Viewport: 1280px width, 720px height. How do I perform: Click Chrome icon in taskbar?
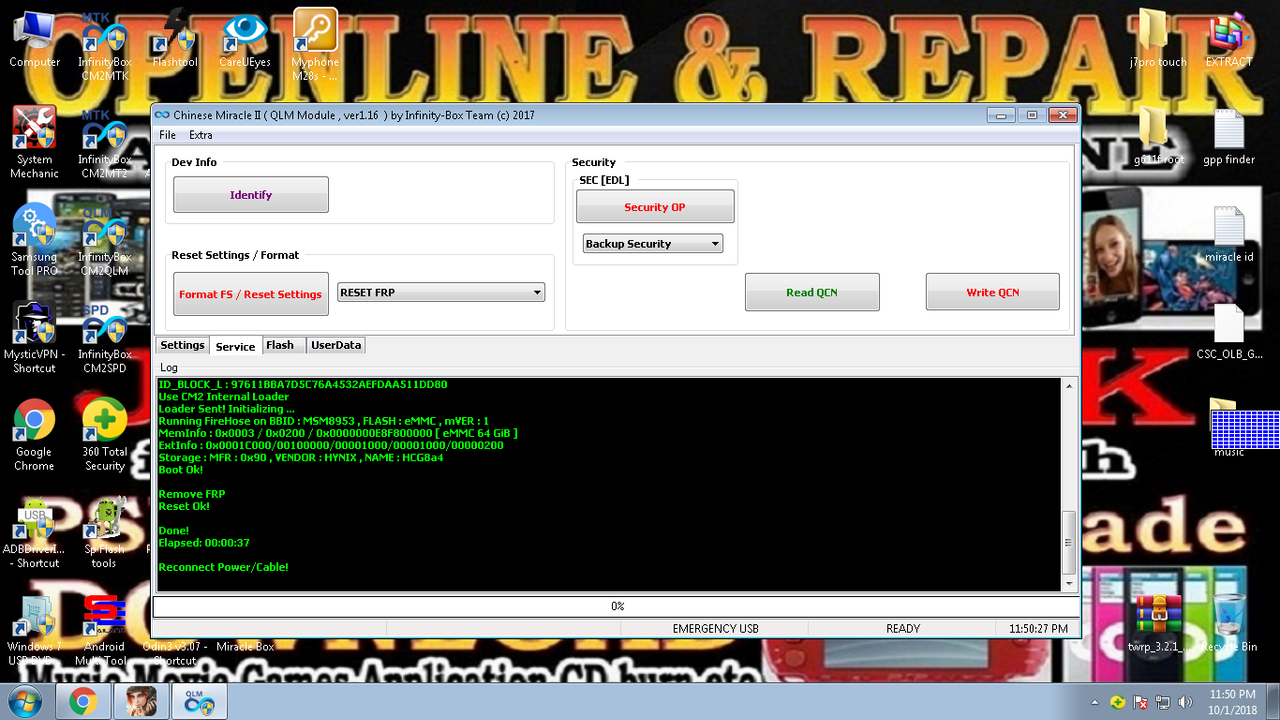(82, 702)
